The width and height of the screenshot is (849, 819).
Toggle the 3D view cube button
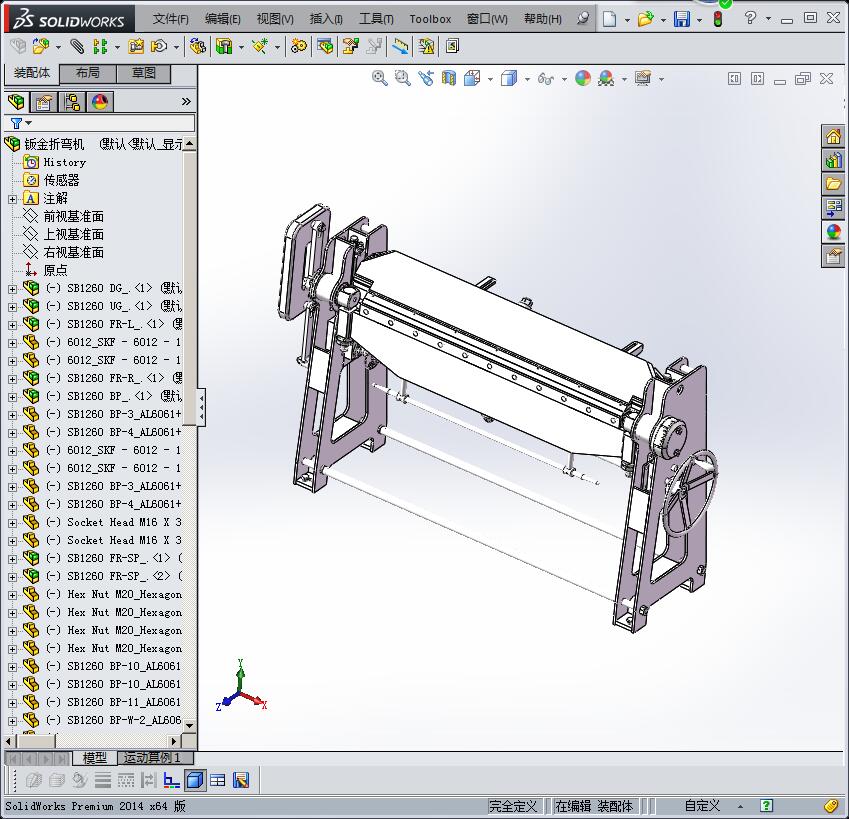pos(195,780)
